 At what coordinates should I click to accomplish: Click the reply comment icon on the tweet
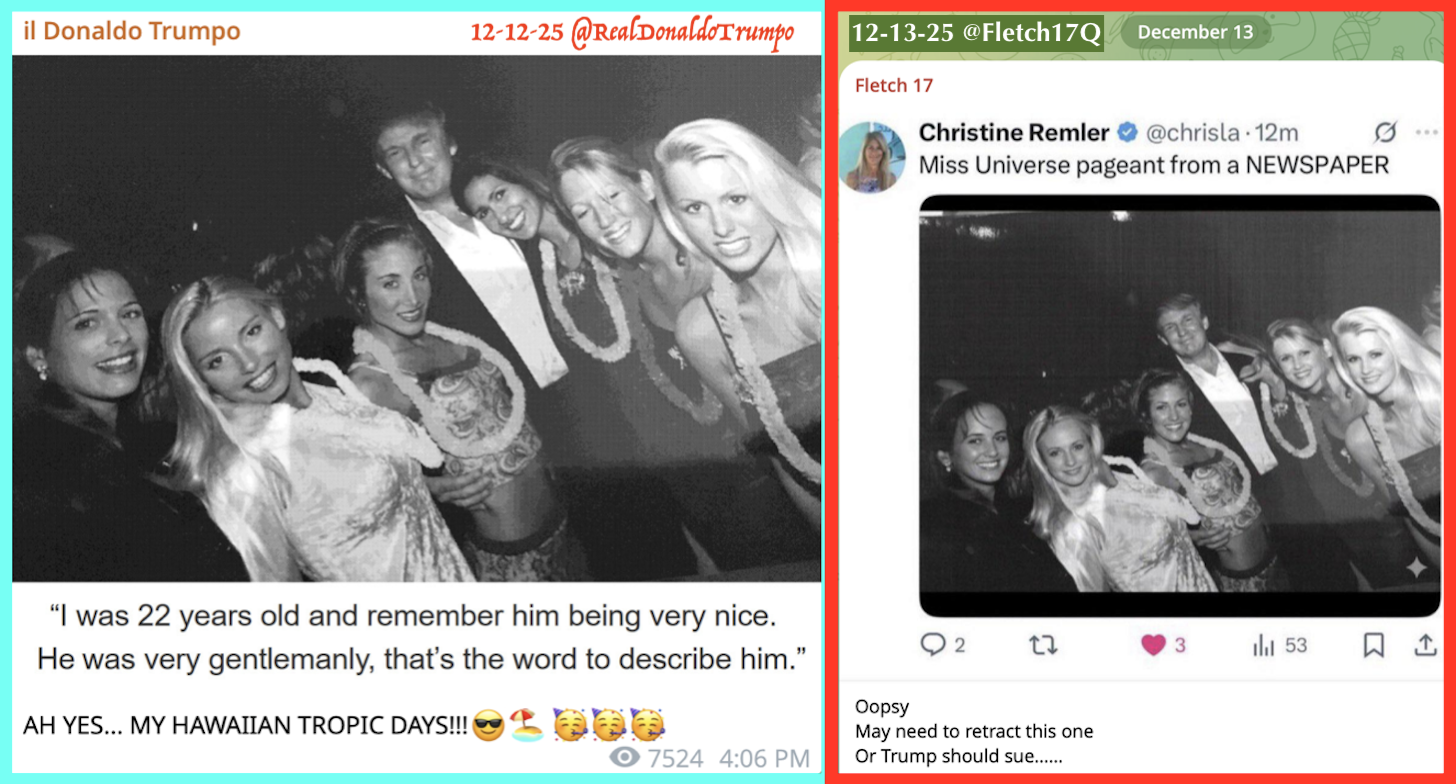pyautogui.click(x=933, y=645)
